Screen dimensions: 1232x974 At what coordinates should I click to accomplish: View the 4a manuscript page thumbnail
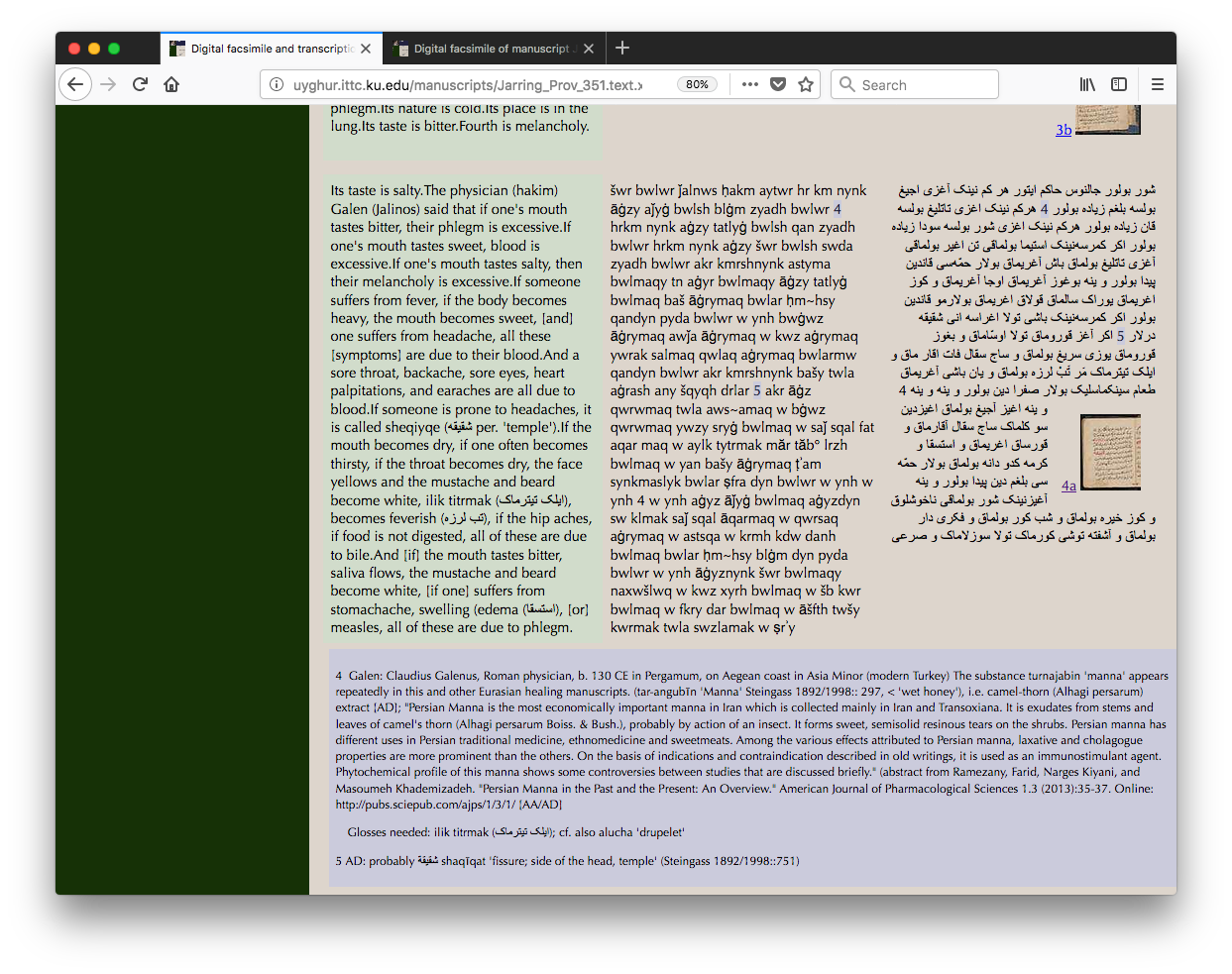pyautogui.click(x=1110, y=453)
